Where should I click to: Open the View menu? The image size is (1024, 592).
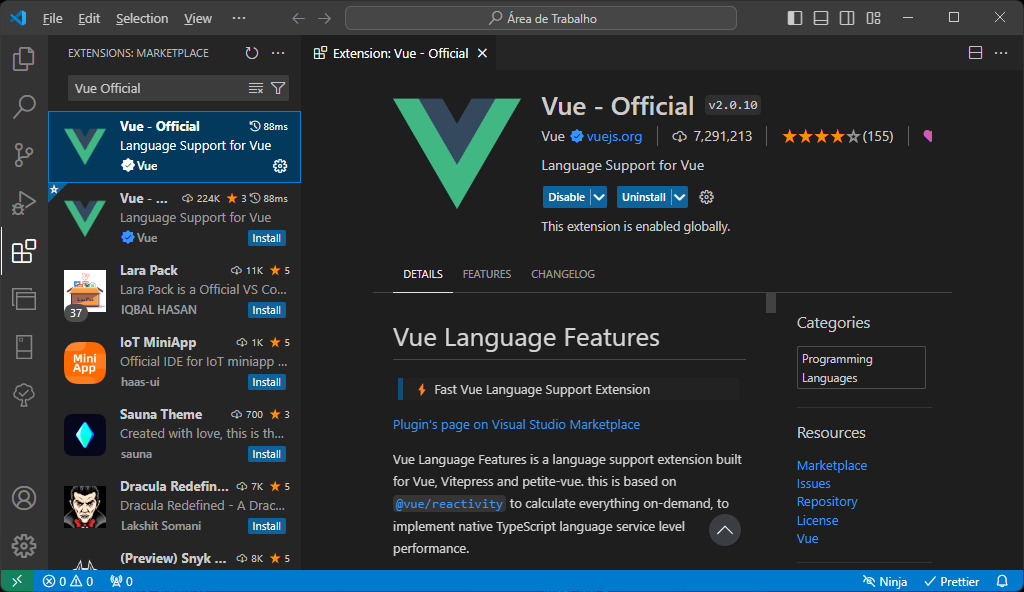(x=197, y=18)
